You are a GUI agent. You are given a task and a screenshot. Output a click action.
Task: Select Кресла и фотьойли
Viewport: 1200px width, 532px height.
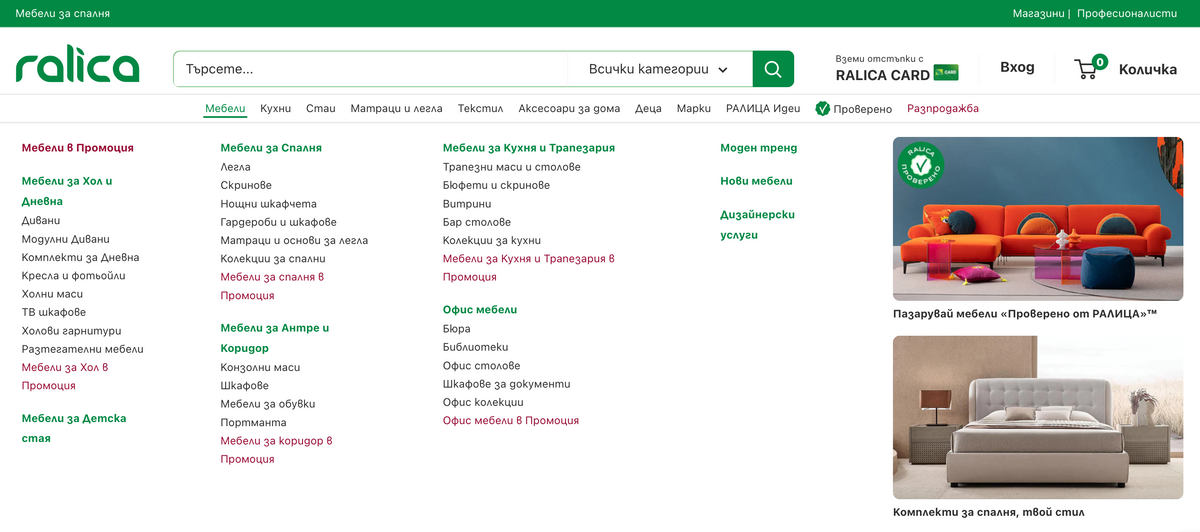pyautogui.click(x=74, y=275)
